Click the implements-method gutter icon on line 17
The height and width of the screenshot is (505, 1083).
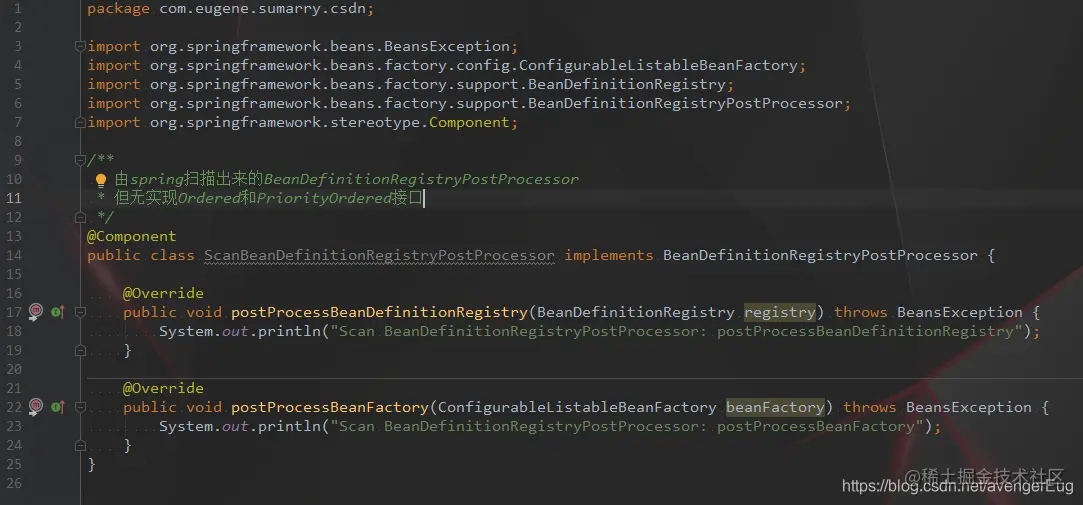57,313
